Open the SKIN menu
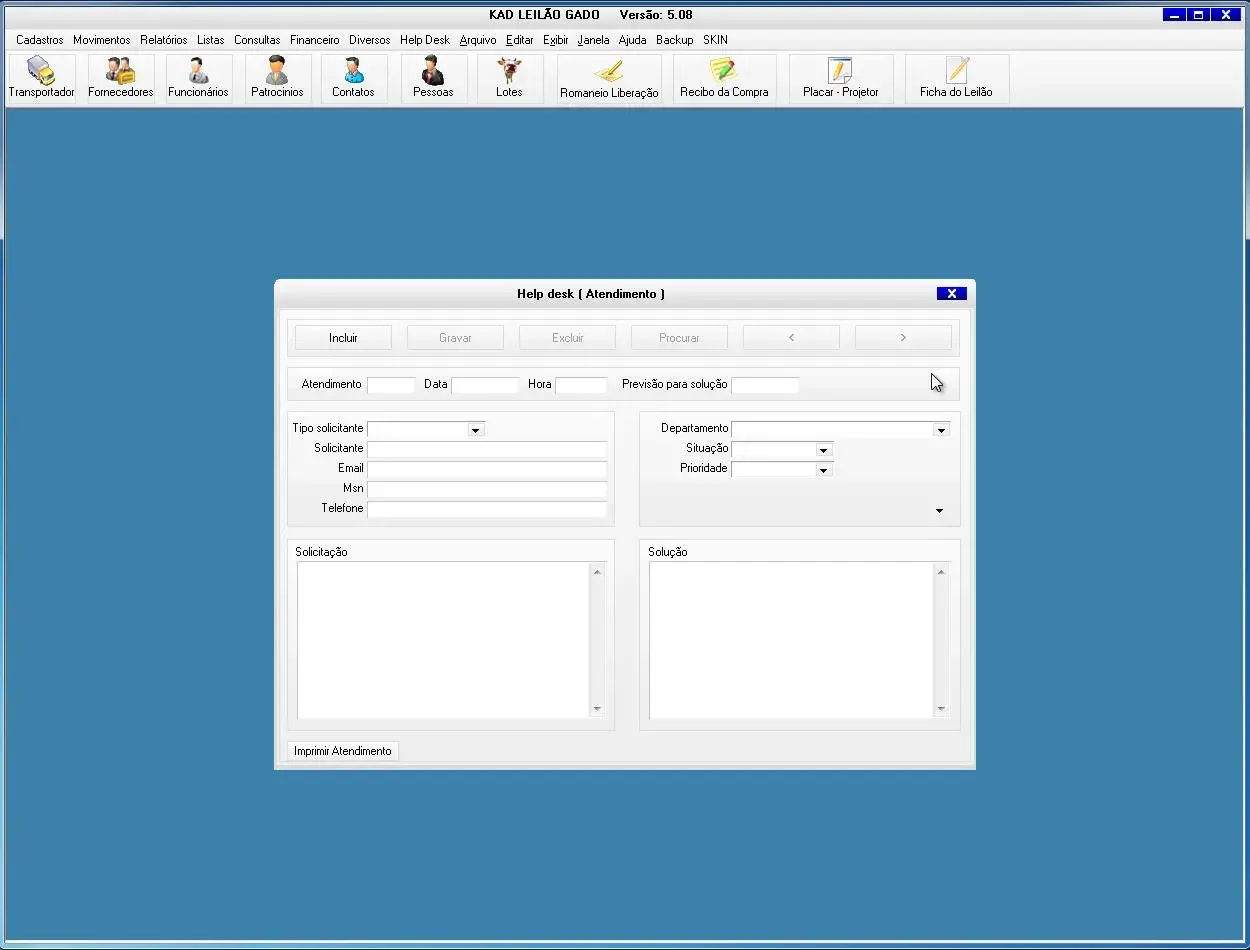Image resolution: width=1250 pixels, height=950 pixels. point(715,40)
